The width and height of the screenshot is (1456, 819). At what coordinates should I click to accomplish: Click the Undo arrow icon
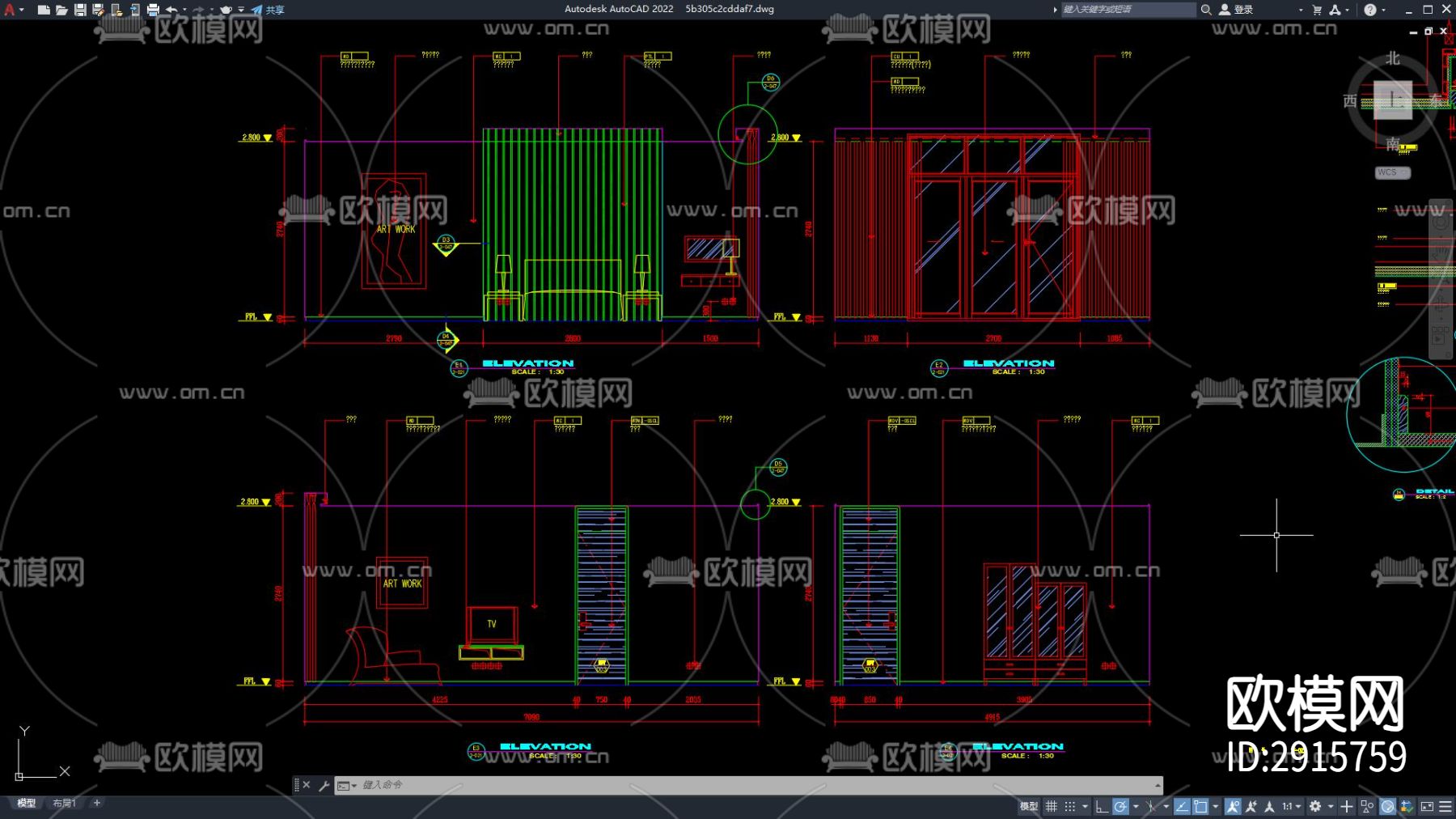point(171,10)
